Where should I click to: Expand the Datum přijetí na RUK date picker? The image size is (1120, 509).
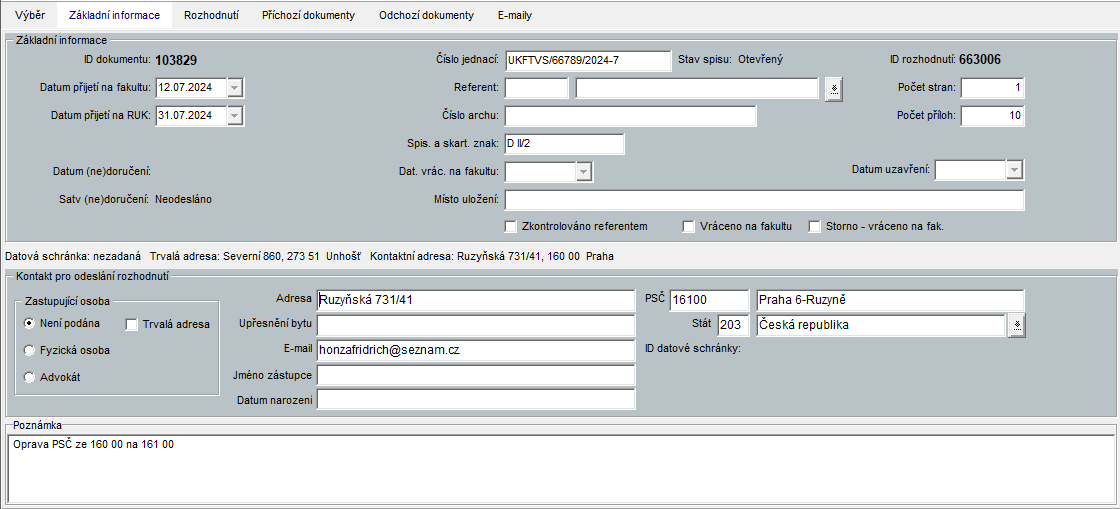click(234, 116)
